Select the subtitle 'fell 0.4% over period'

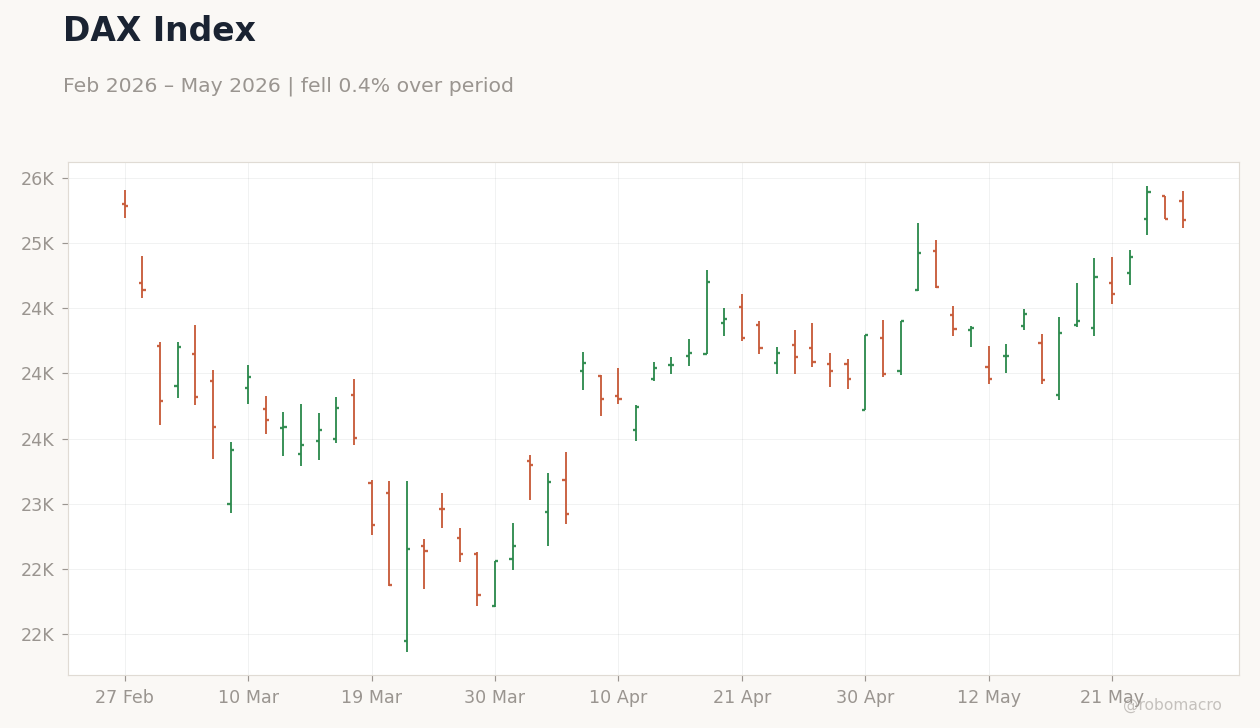click(407, 86)
